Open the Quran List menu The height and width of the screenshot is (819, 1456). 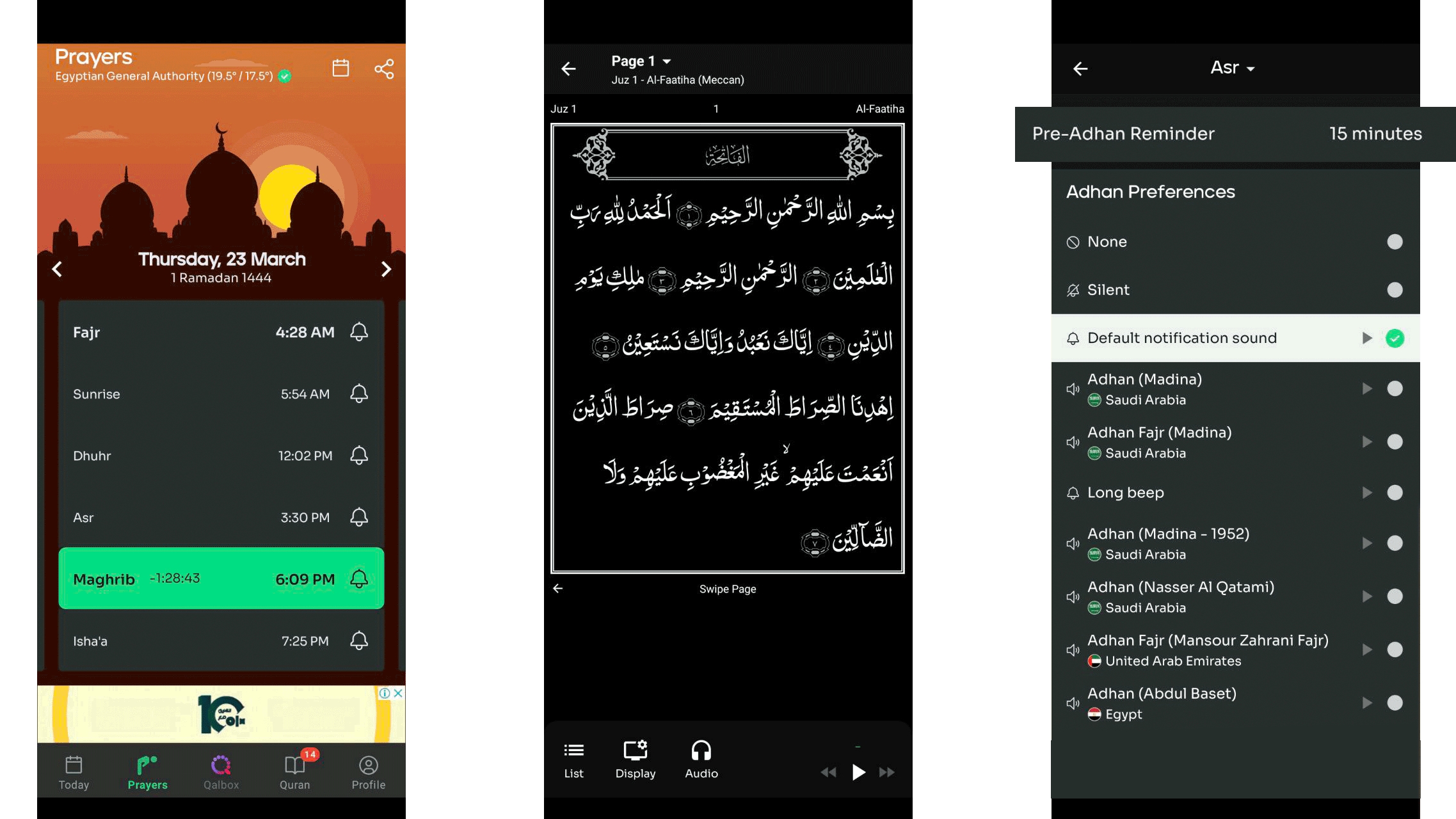point(573,760)
